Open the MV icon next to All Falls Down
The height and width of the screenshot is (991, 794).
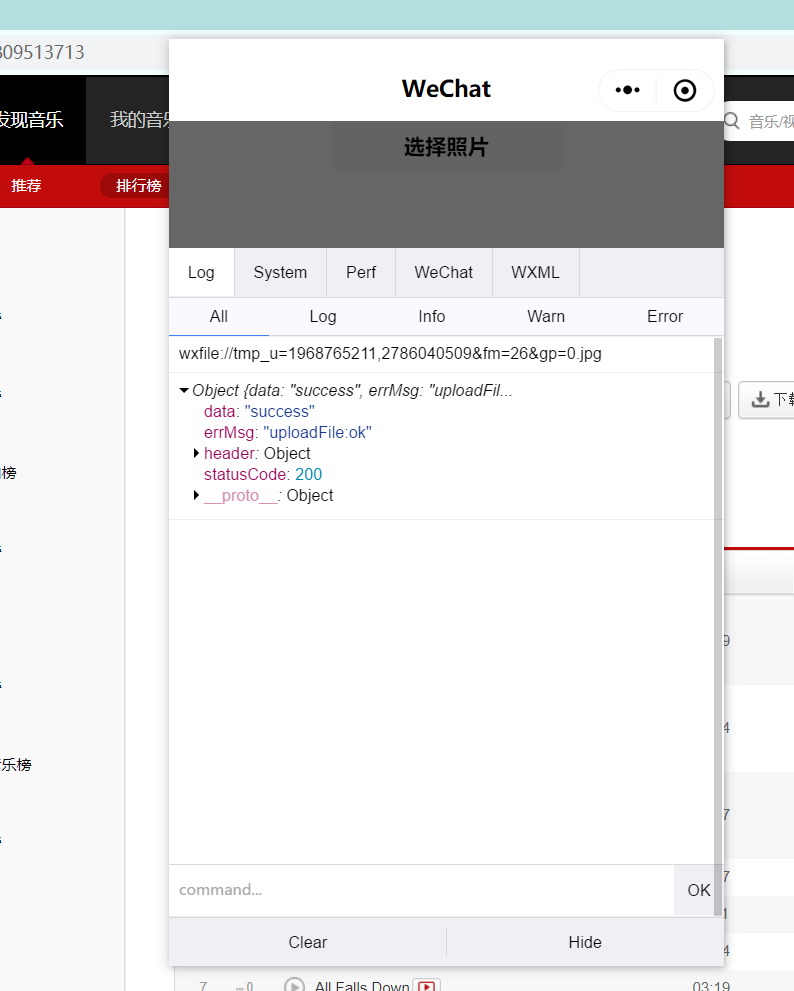point(427,986)
